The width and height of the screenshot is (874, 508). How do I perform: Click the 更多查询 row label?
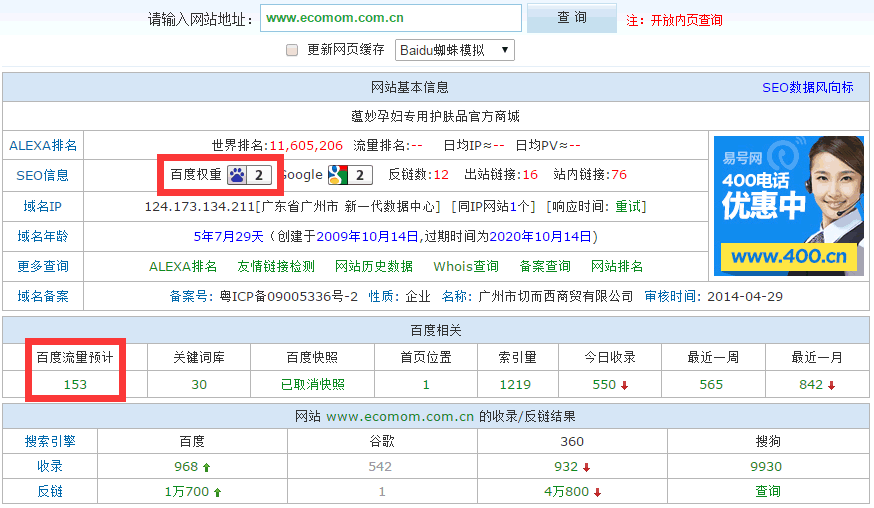pos(43,267)
